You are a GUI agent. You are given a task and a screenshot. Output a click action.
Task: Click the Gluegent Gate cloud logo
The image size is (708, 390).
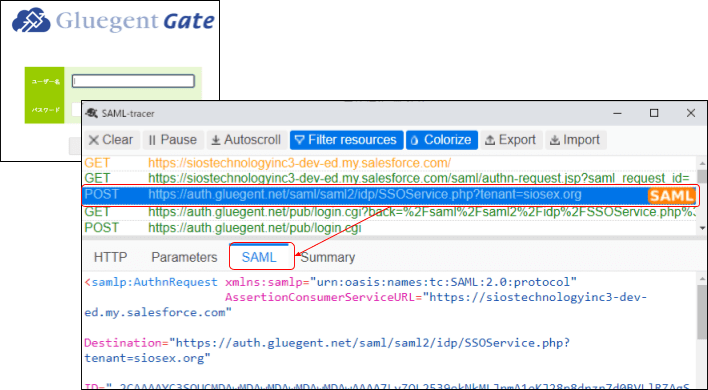[x=31, y=22]
